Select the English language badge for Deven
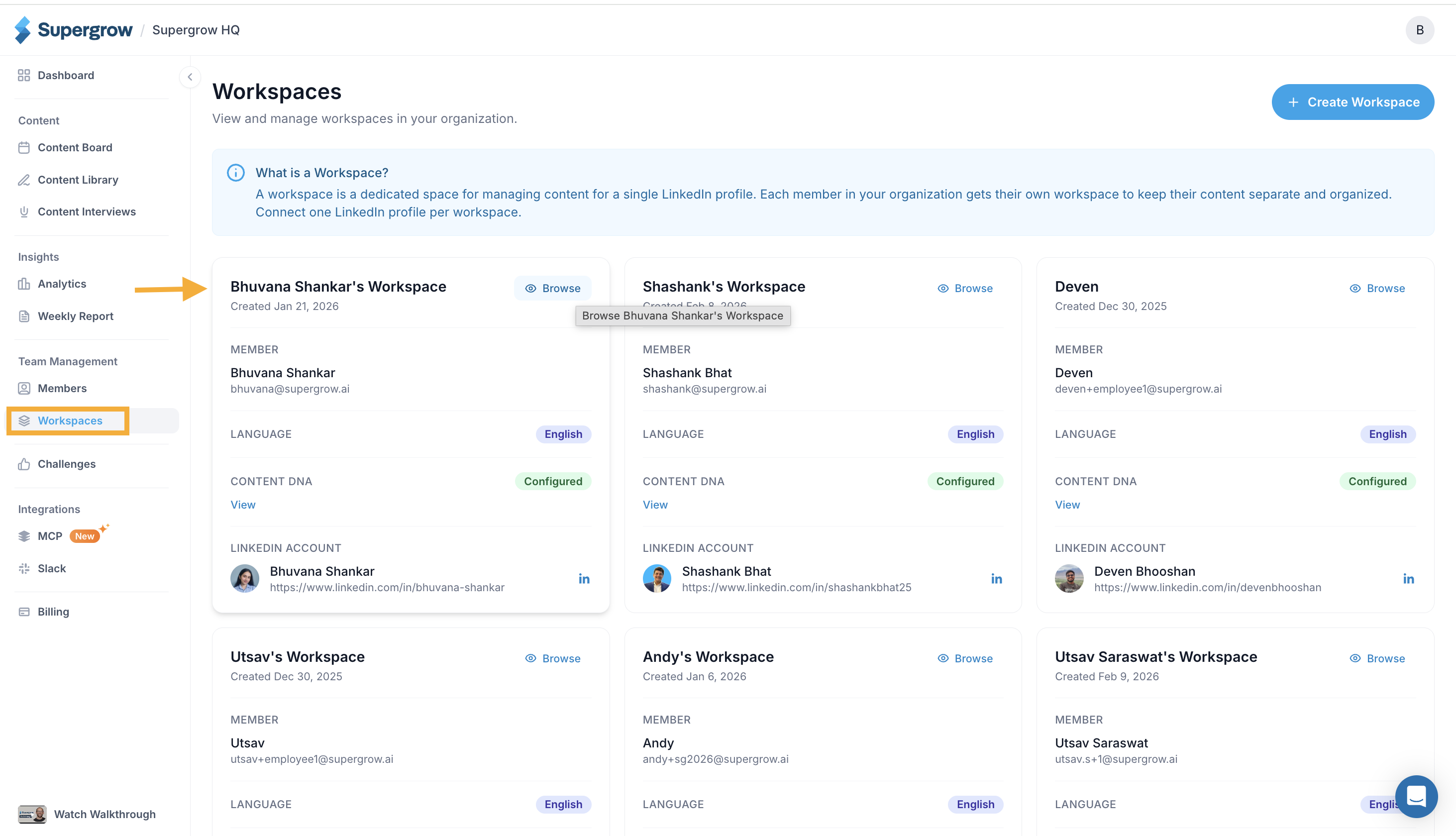The image size is (1456, 836). pyautogui.click(x=1387, y=434)
